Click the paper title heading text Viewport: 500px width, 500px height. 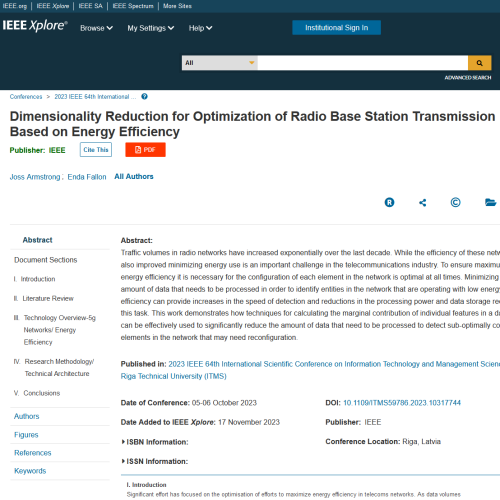[x=252, y=124]
